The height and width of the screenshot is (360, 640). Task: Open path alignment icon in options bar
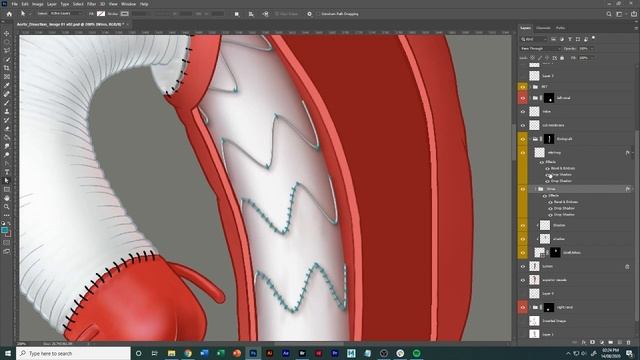251,14
